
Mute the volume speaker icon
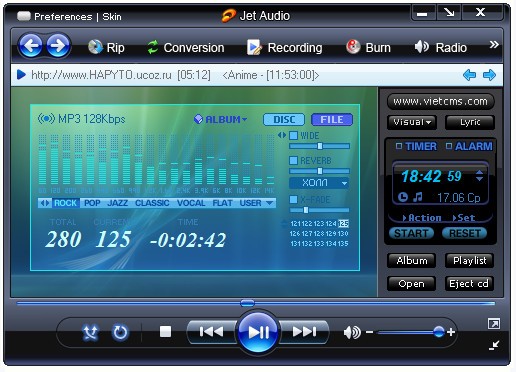coord(352,332)
